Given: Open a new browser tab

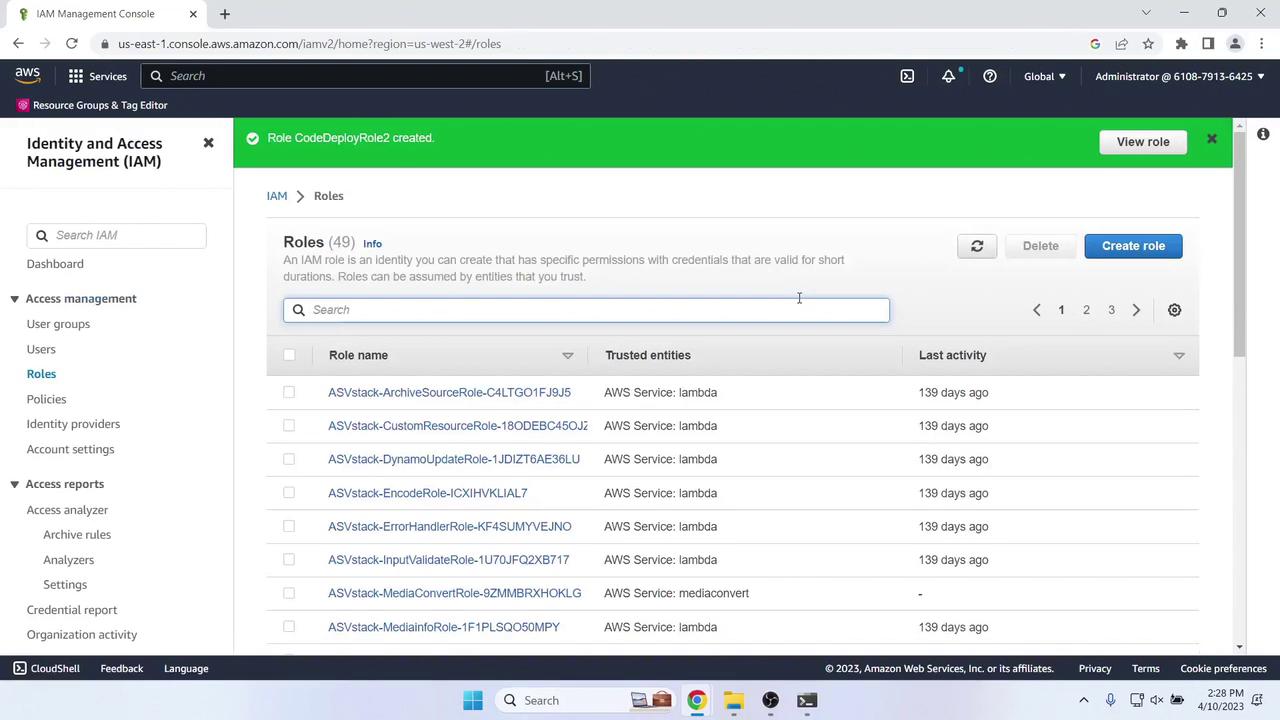Looking at the screenshot, I should [x=225, y=14].
